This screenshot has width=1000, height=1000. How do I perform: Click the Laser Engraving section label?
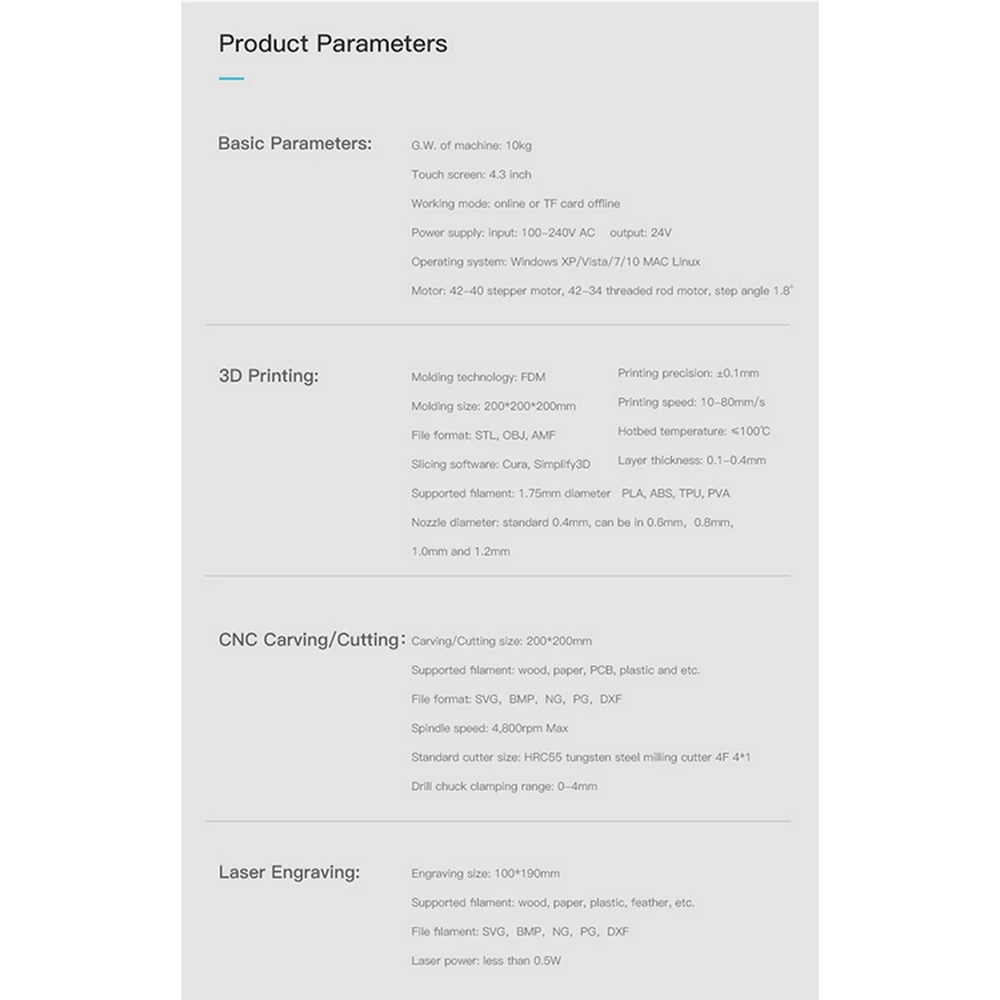[x=289, y=872]
